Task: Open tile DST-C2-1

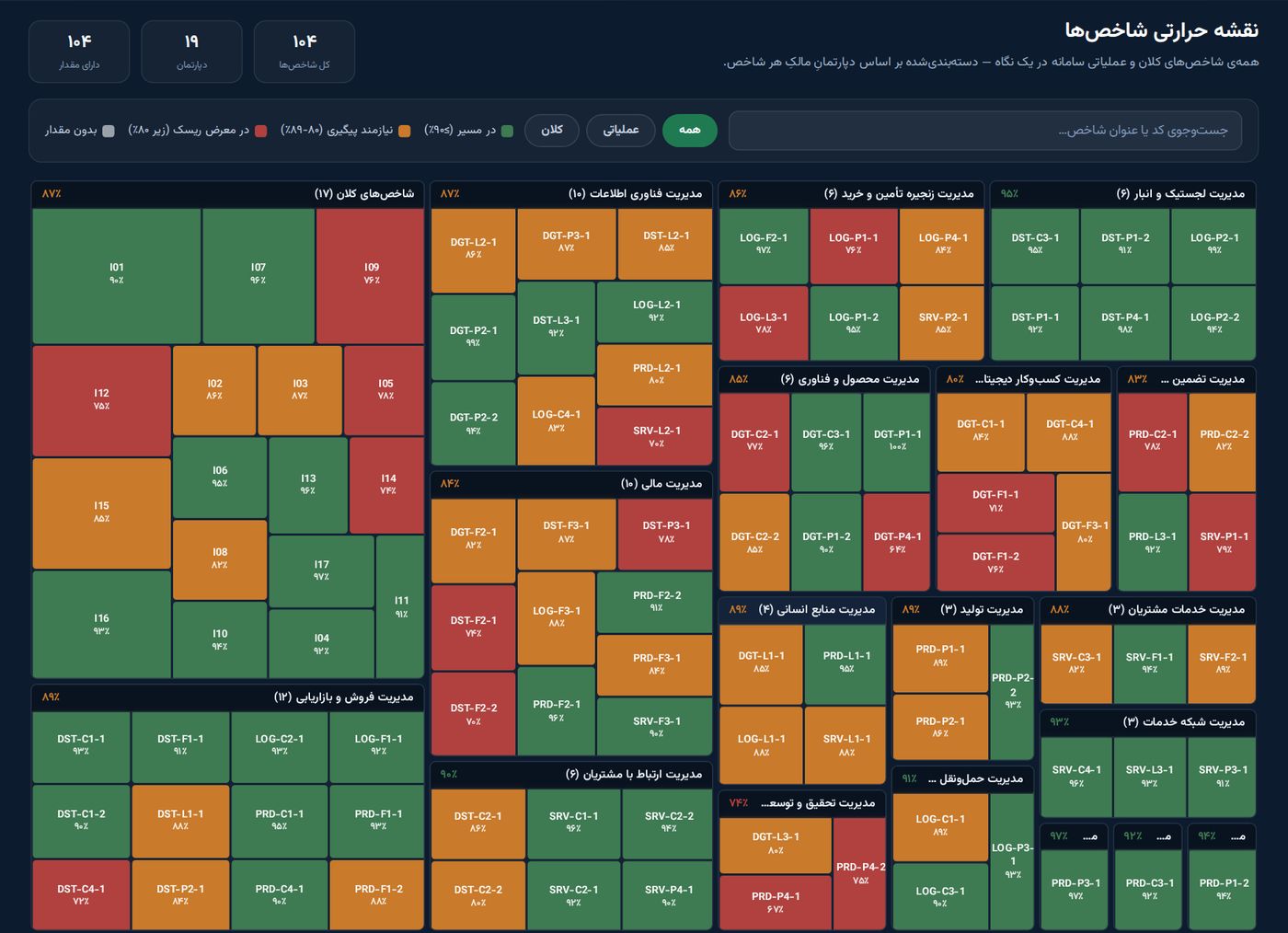Action: coord(477,823)
